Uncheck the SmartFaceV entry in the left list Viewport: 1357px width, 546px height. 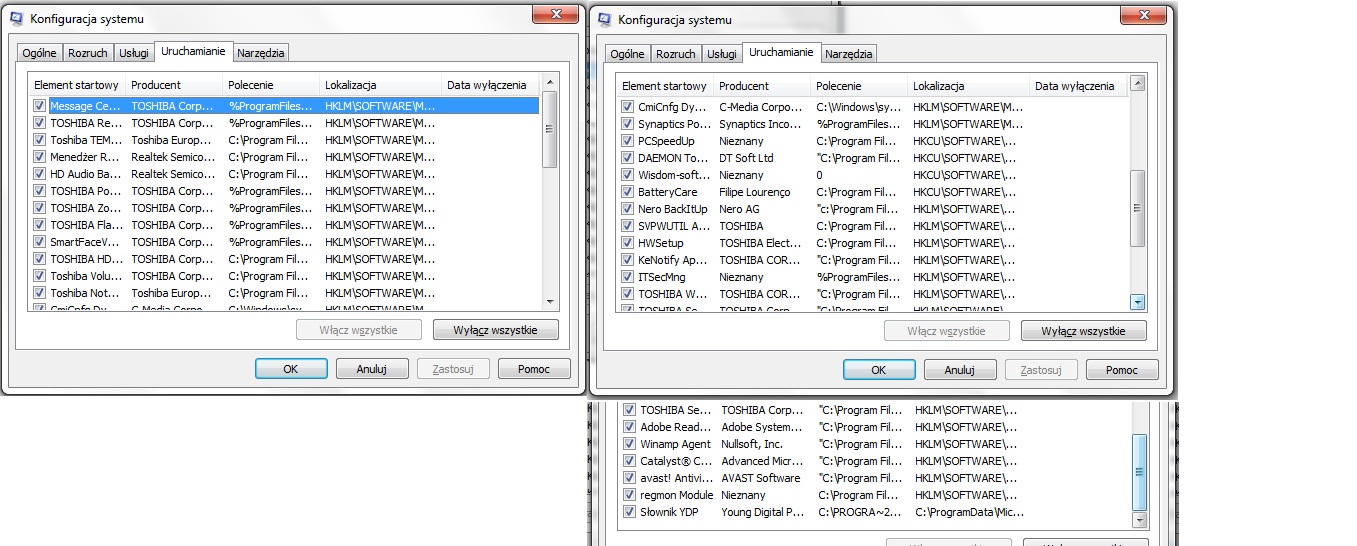[x=39, y=242]
